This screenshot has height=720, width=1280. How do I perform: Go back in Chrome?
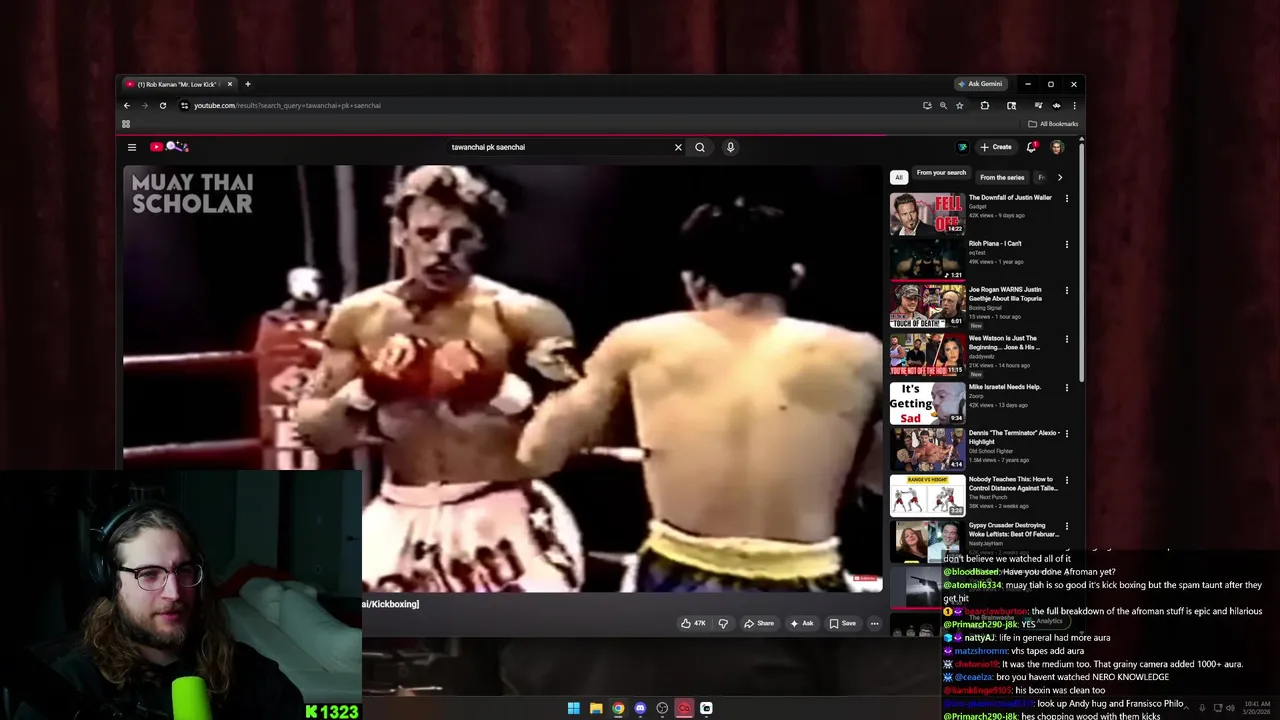click(127, 105)
